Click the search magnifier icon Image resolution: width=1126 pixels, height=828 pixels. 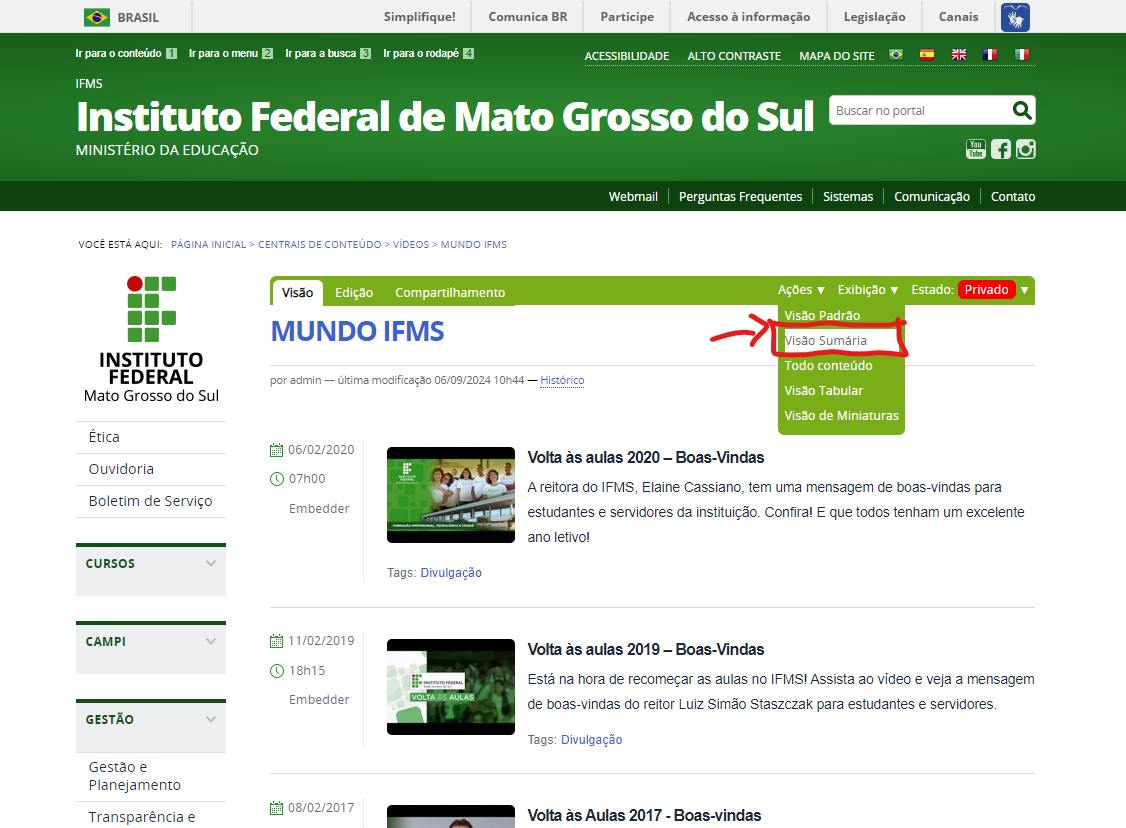[x=1021, y=110]
